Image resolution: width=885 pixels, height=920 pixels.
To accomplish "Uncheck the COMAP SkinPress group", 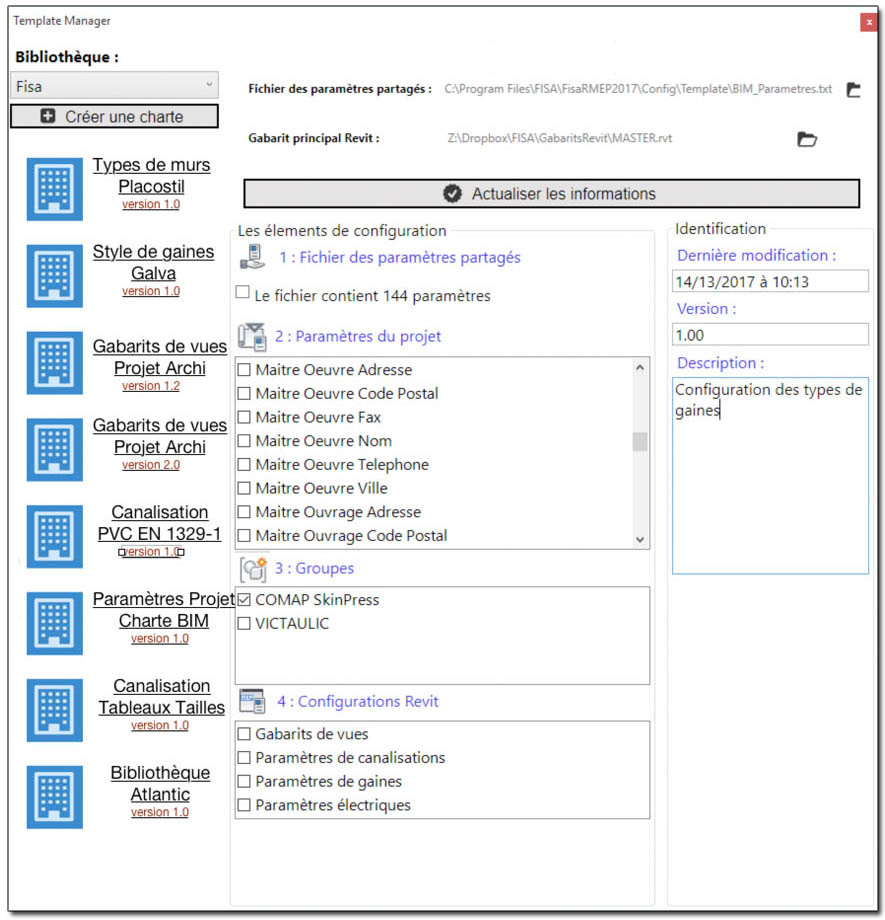I will (245, 600).
